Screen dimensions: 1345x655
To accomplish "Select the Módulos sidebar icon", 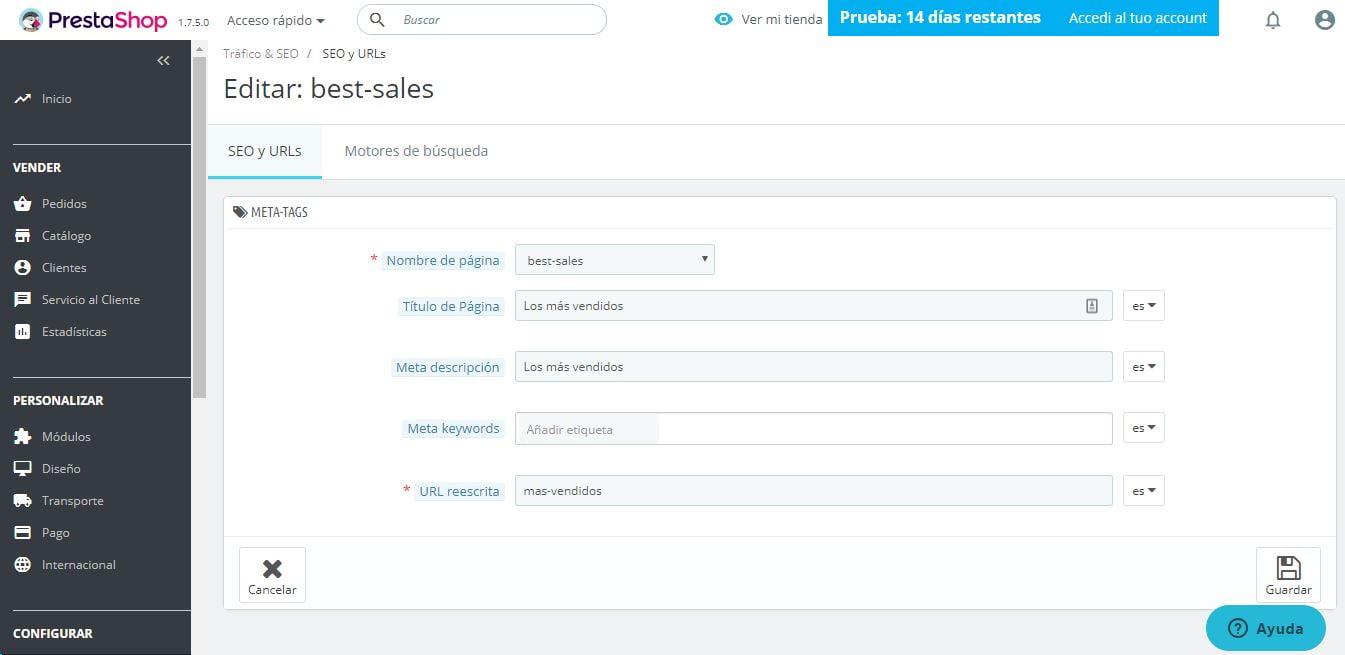I will (x=64, y=436).
